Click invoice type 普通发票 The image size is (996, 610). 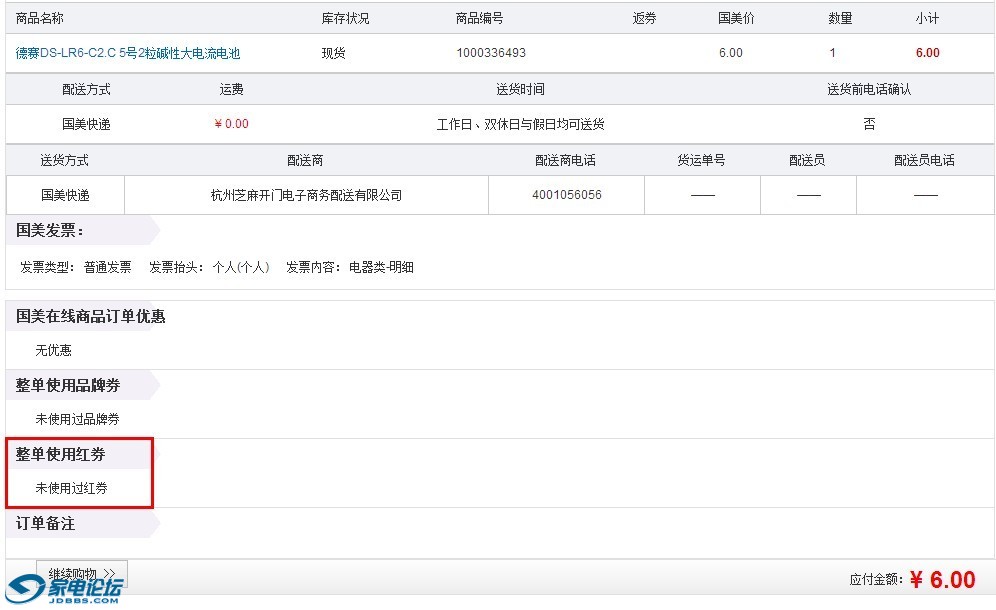(x=107, y=267)
